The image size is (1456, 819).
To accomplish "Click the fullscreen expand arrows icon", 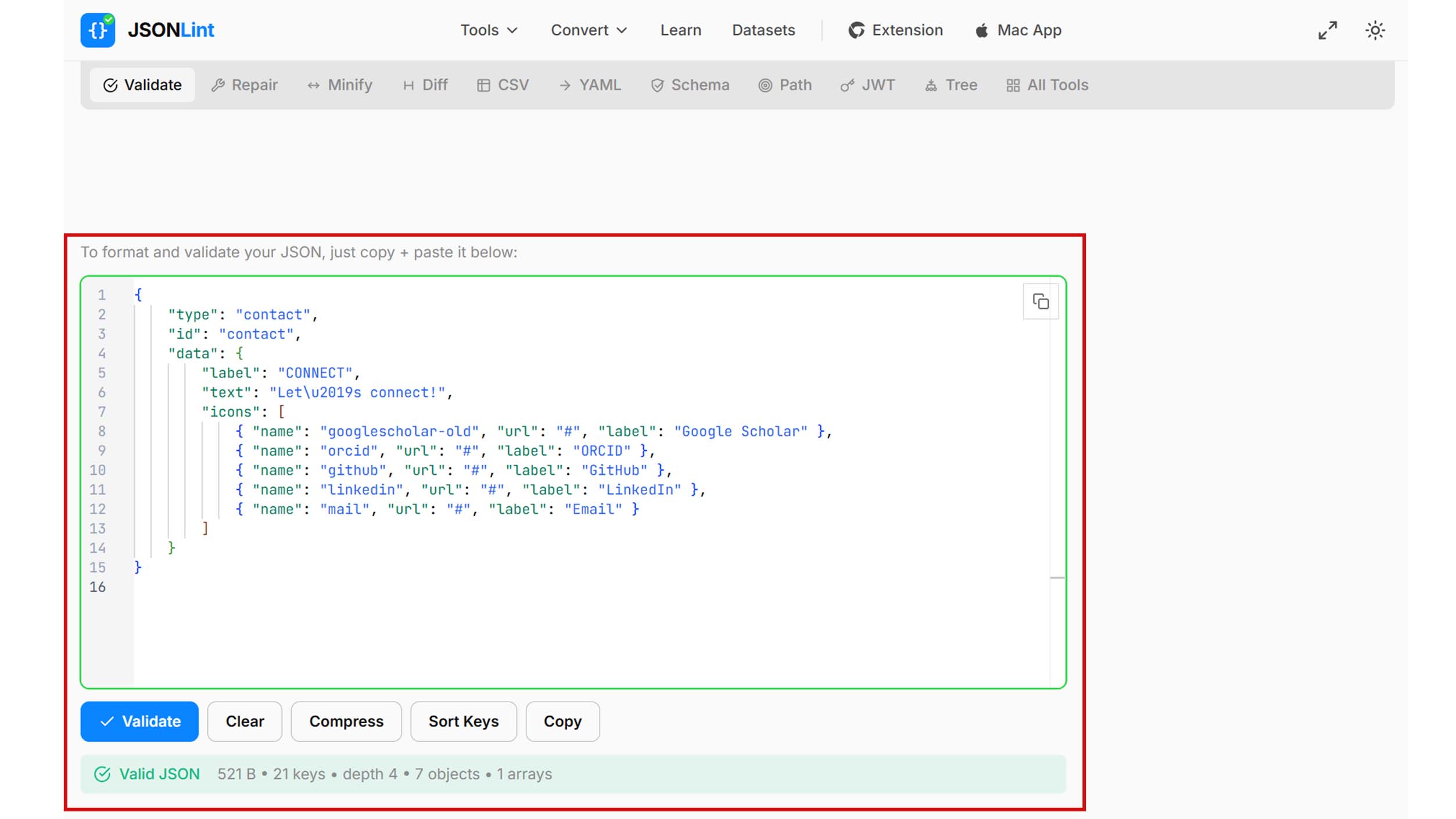I will (1327, 30).
